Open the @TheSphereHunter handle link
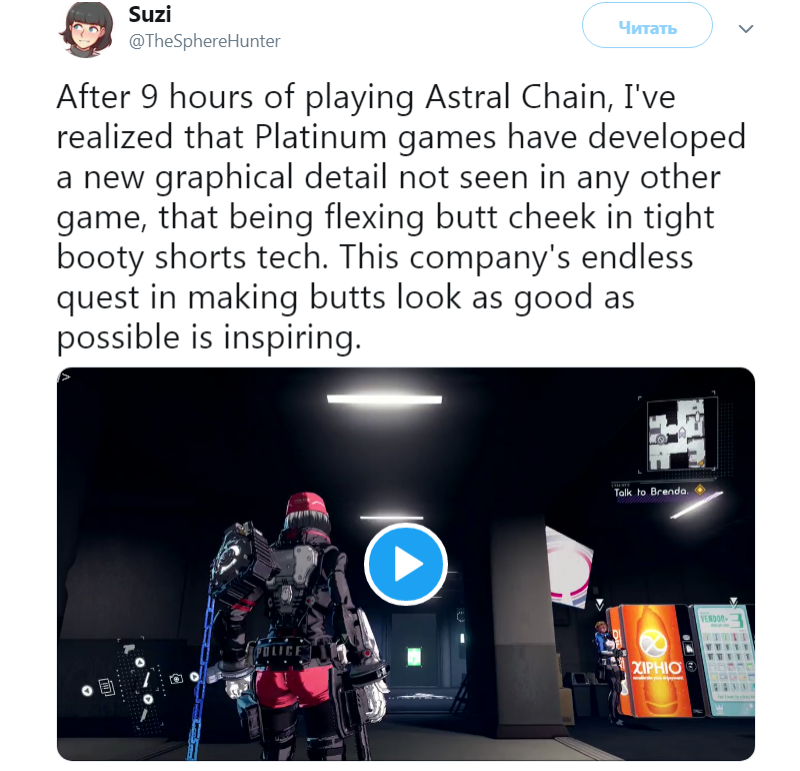This screenshot has height=771, width=800. coord(205,41)
